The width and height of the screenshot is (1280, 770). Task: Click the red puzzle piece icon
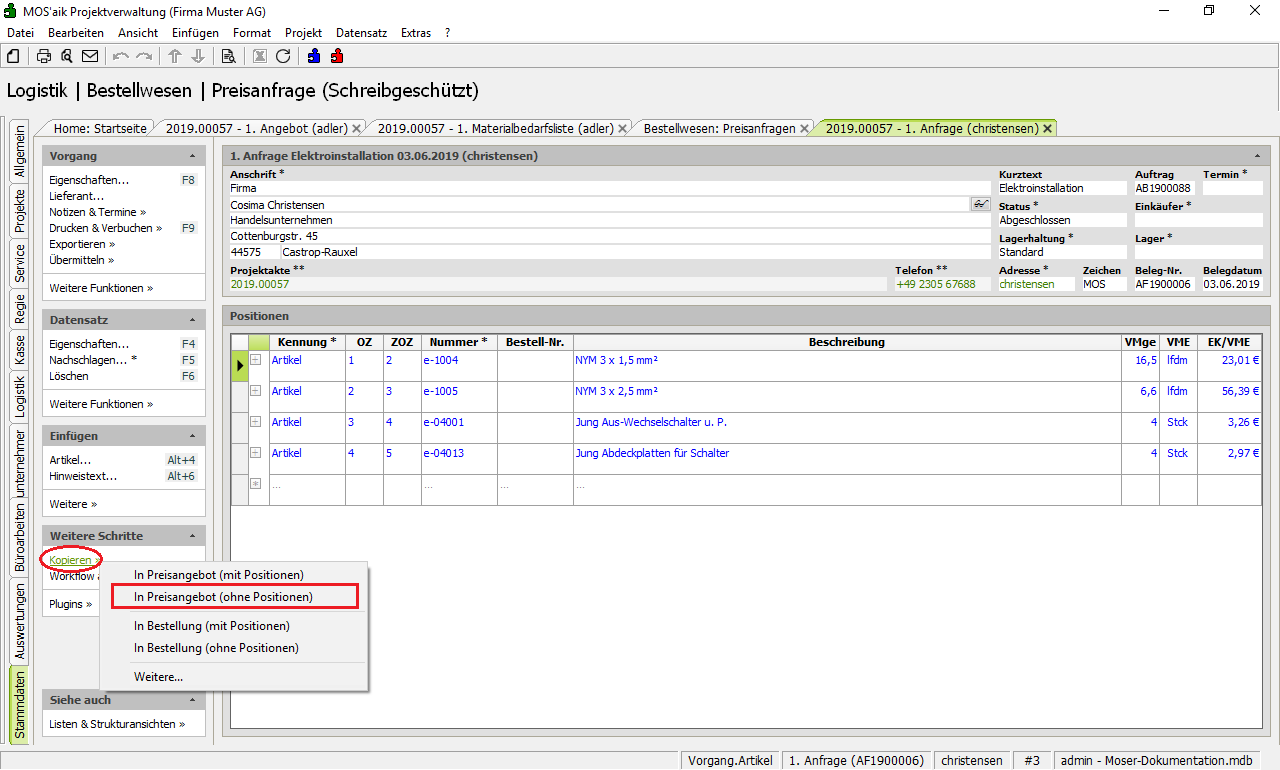[337, 56]
